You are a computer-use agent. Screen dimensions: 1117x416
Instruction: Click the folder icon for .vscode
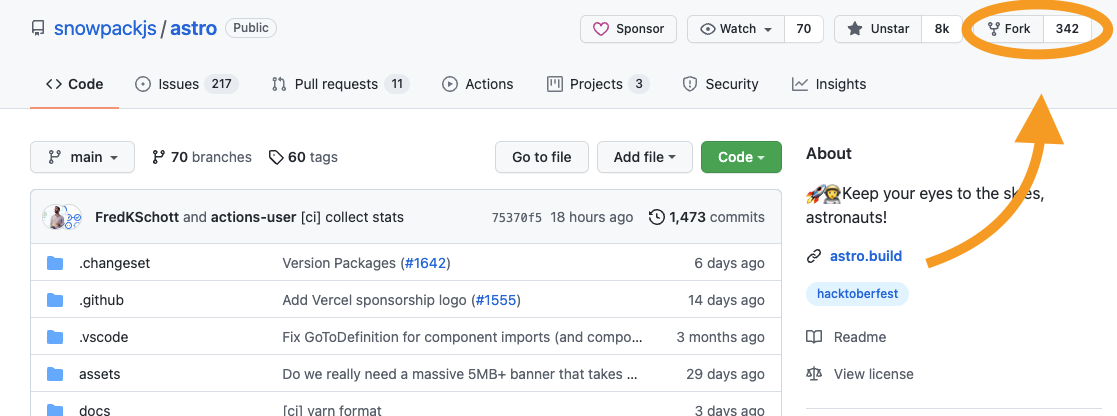[x=56, y=338]
